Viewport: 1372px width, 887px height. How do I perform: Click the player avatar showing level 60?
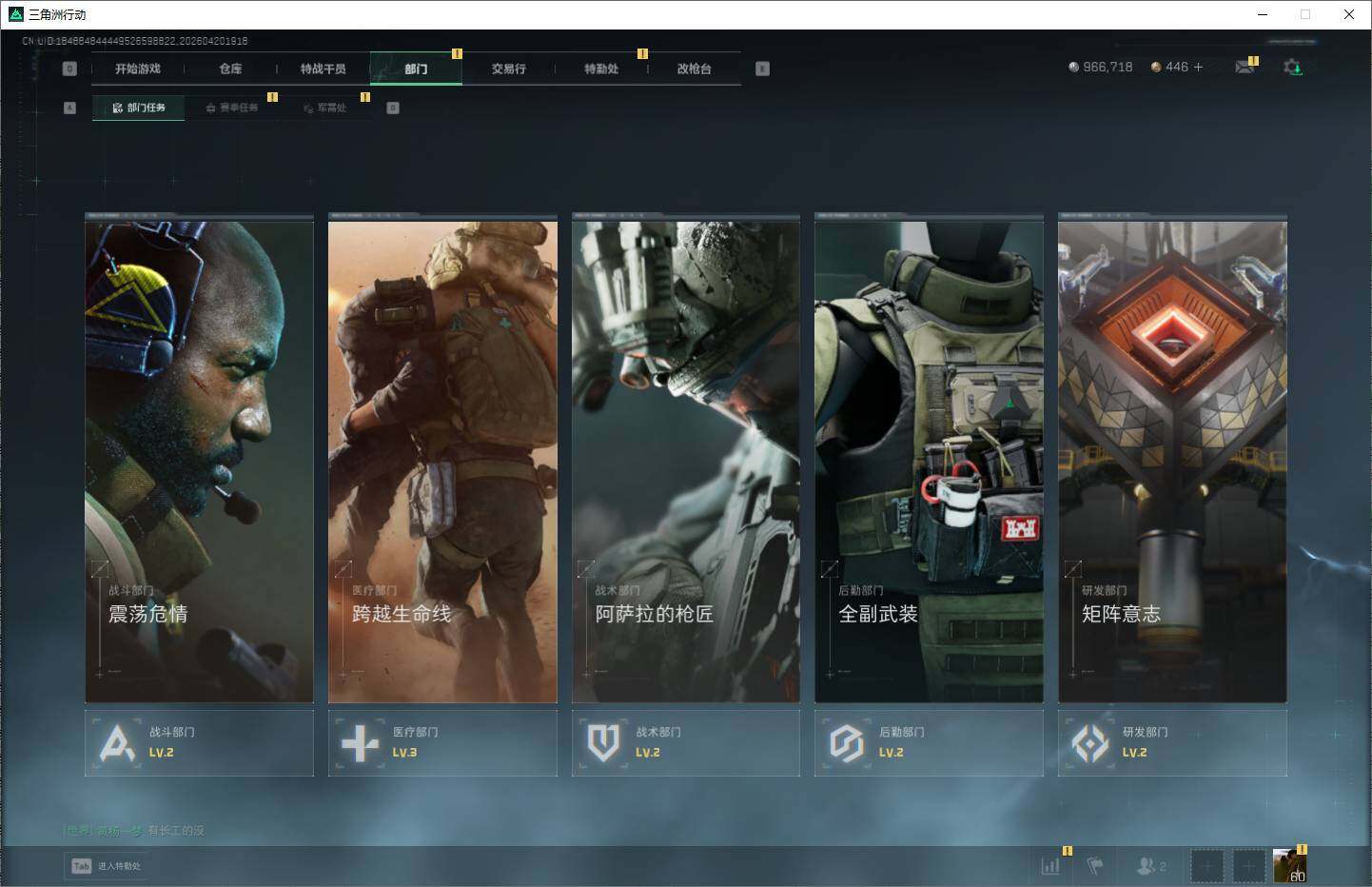click(x=1289, y=866)
